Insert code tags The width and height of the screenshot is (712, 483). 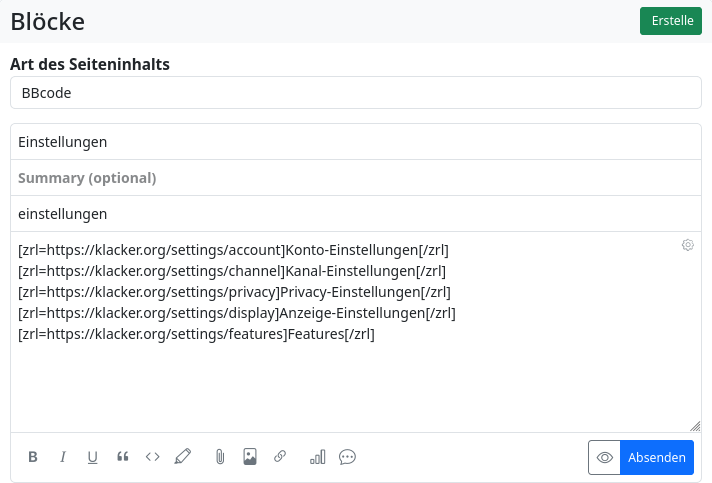pos(153,457)
